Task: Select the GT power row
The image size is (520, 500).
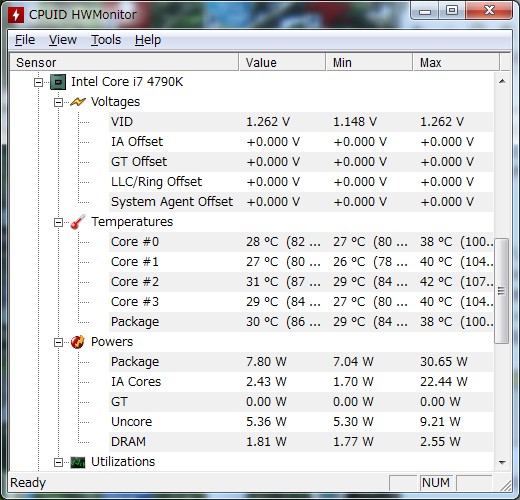Action: tap(301, 402)
